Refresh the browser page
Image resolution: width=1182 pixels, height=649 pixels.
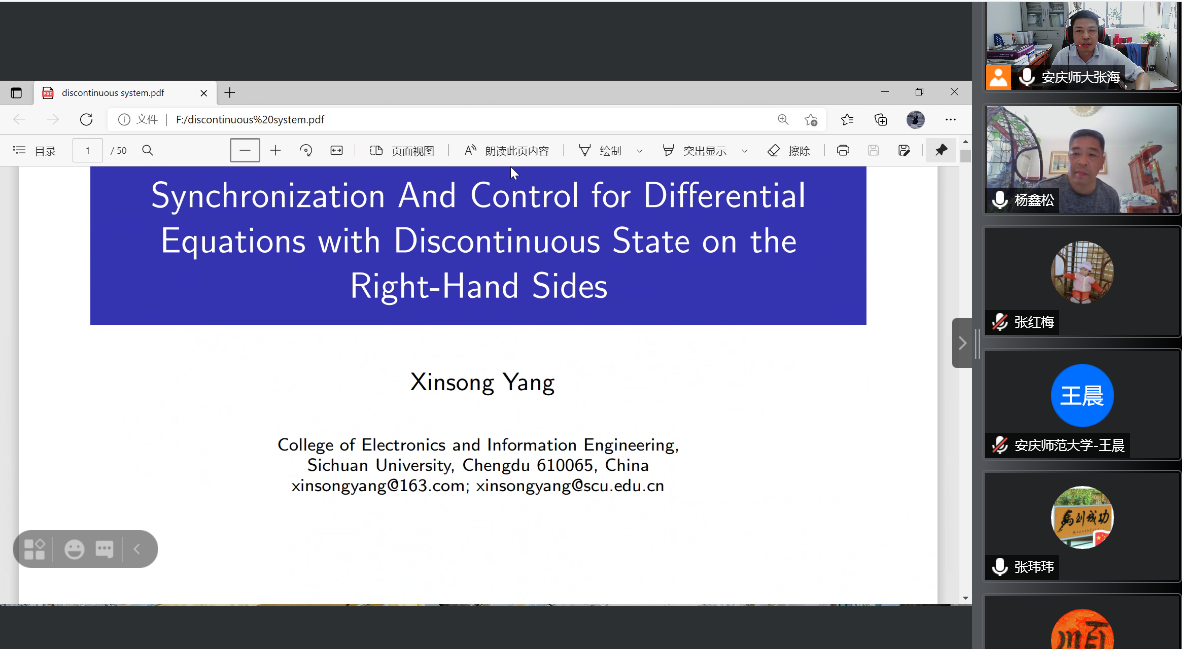coord(86,120)
